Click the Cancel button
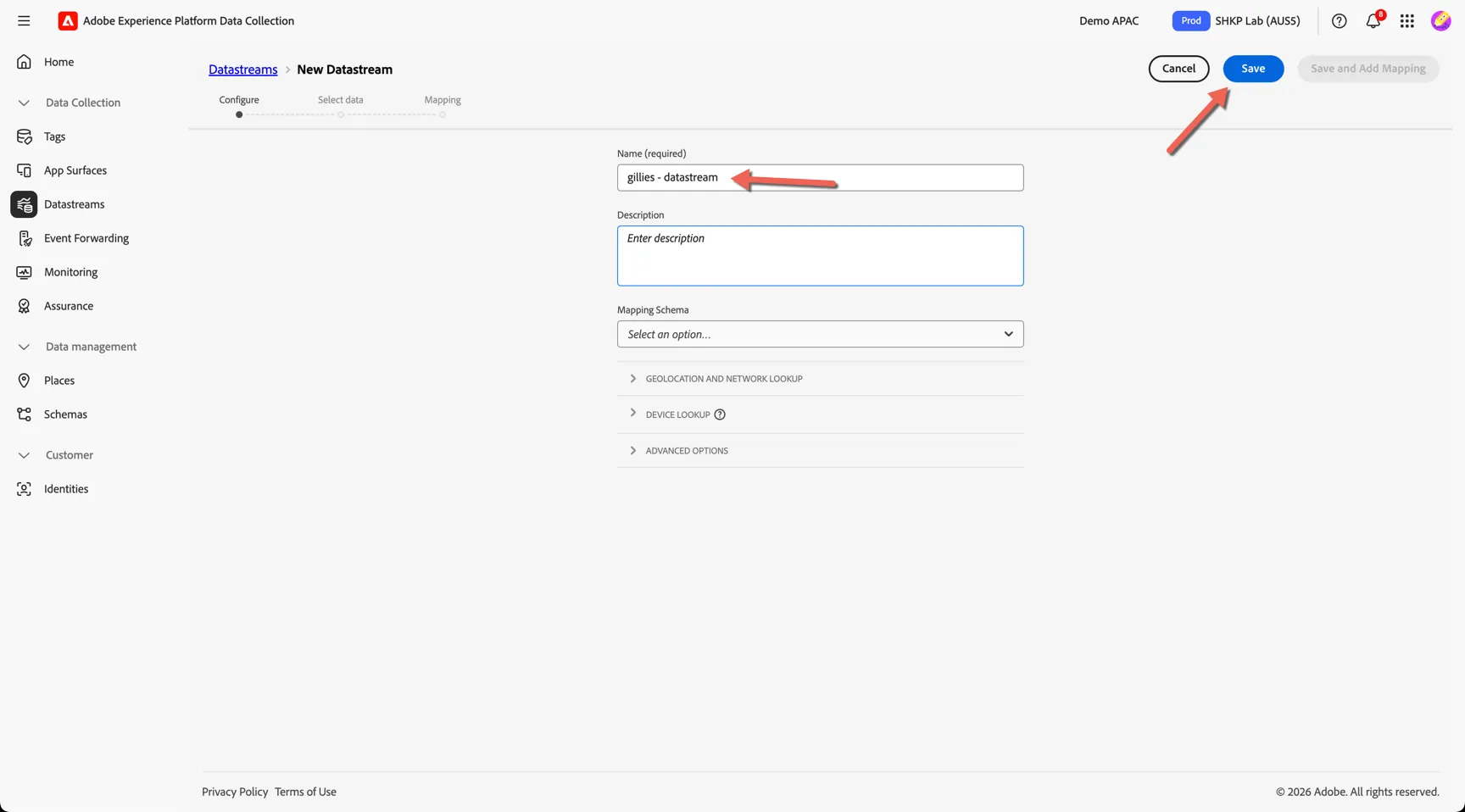 pyautogui.click(x=1178, y=69)
